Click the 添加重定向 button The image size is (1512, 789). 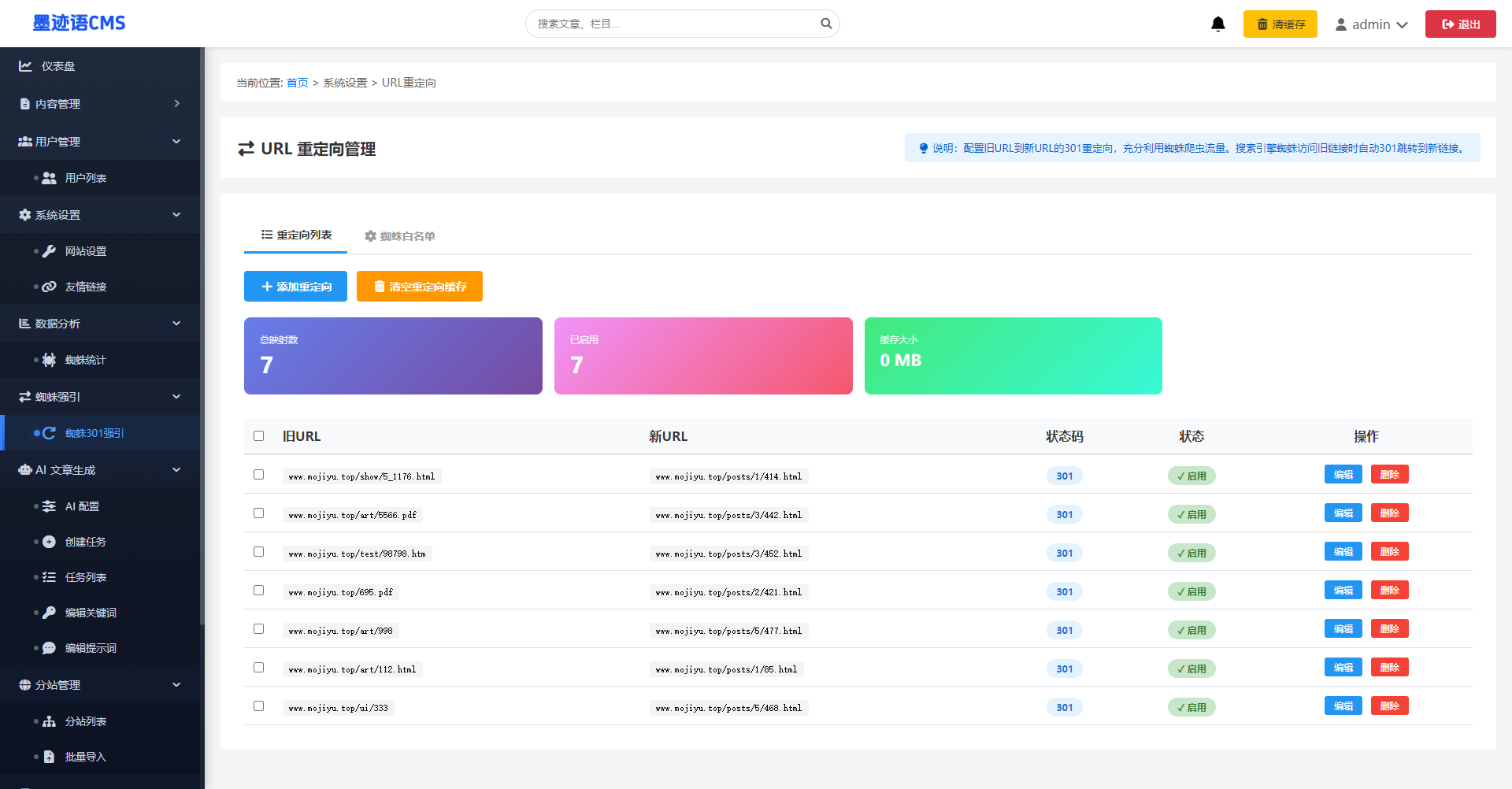[x=295, y=287]
